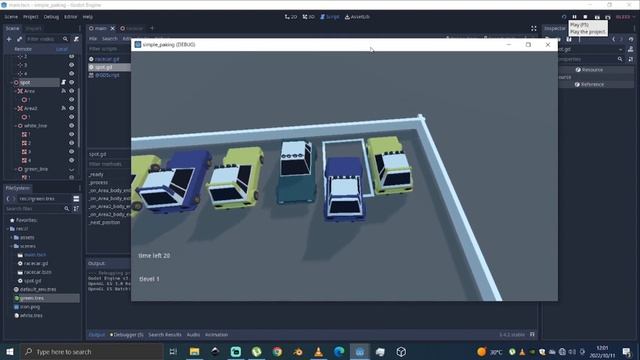Open the Animation bottom panel
This screenshot has width=640, height=360.
(x=216, y=335)
